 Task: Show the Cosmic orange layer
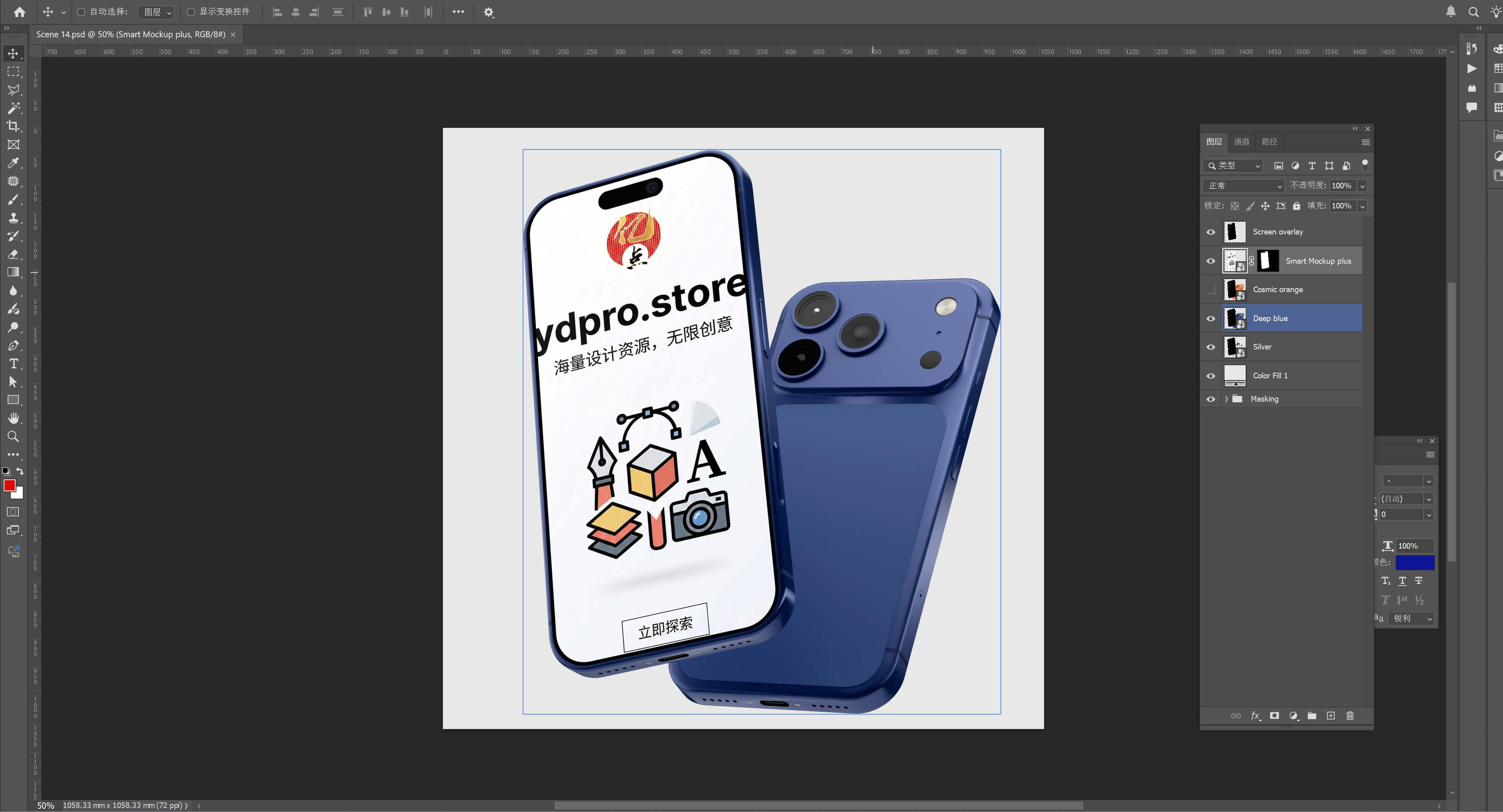point(1211,290)
